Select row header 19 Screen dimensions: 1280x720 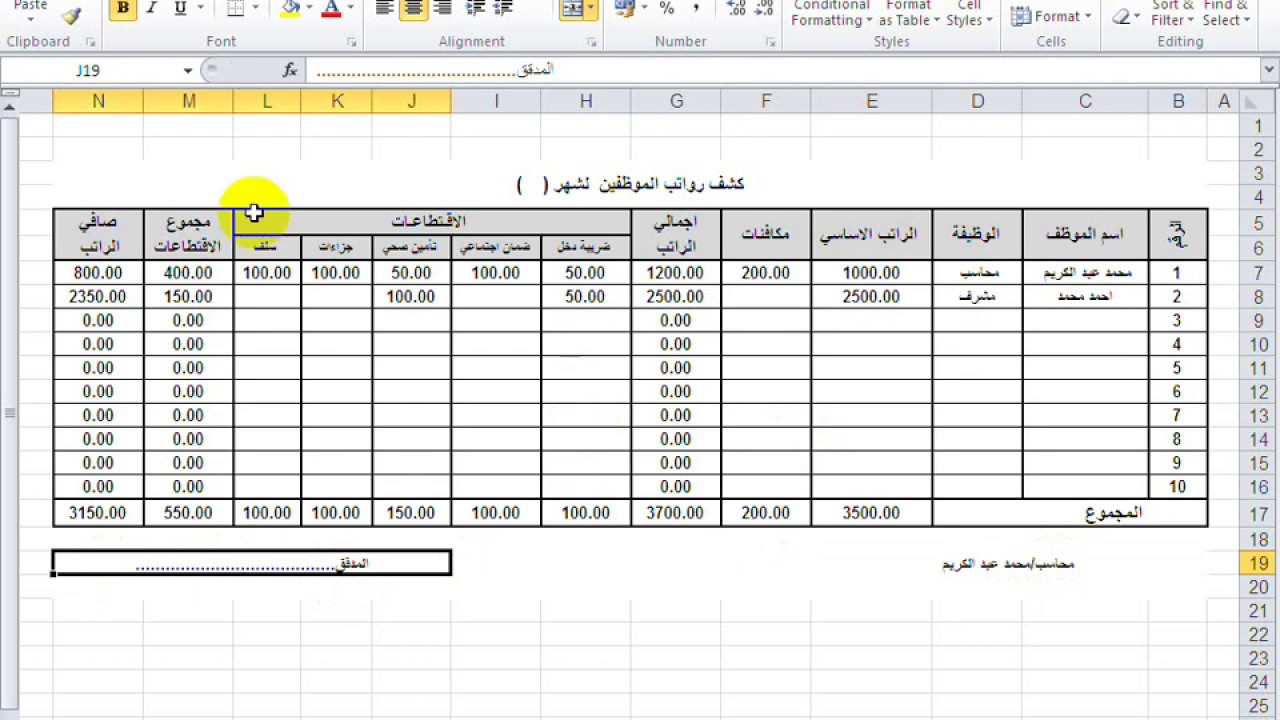click(1258, 563)
